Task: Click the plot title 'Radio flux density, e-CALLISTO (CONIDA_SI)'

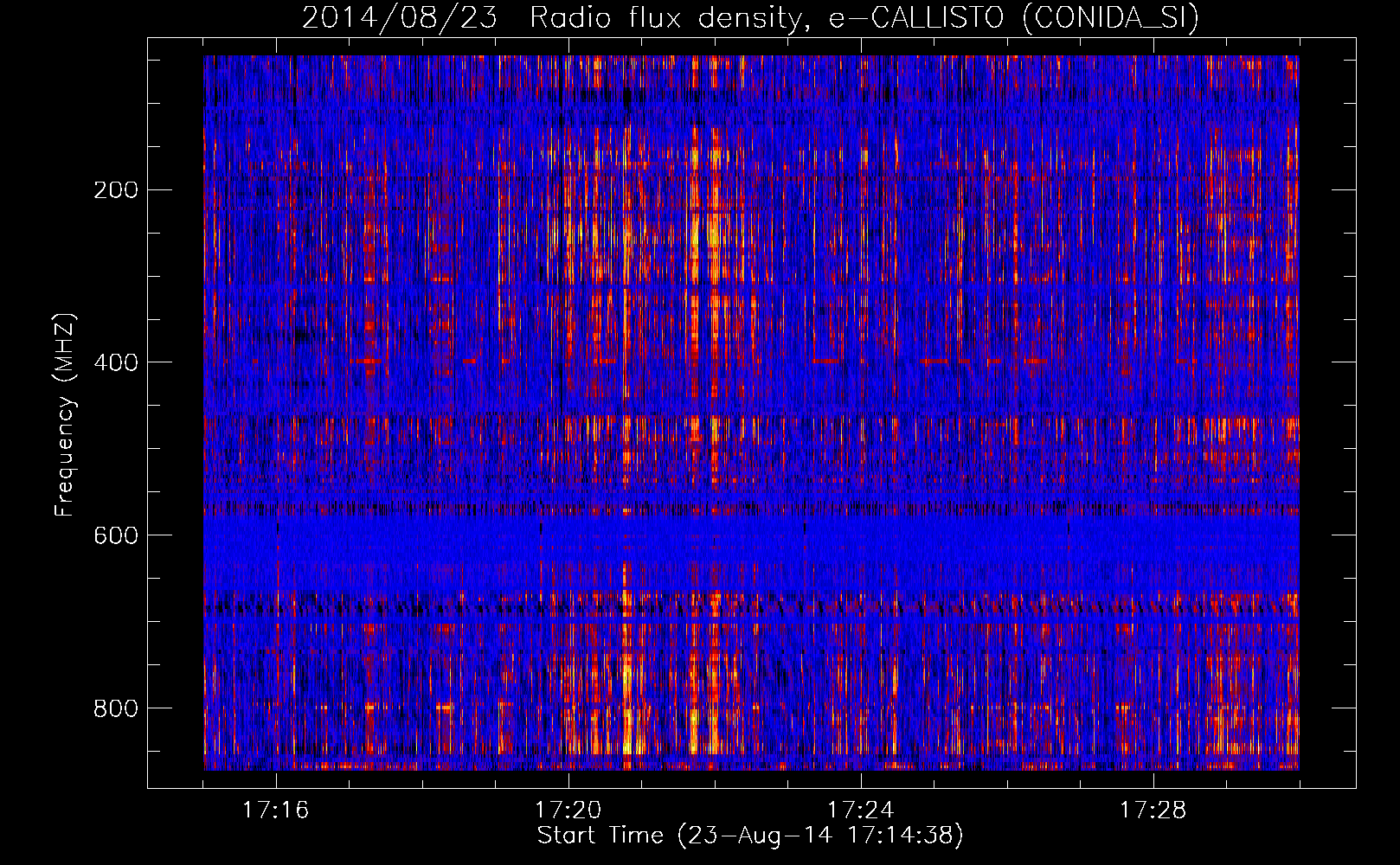Action: (864, 17)
